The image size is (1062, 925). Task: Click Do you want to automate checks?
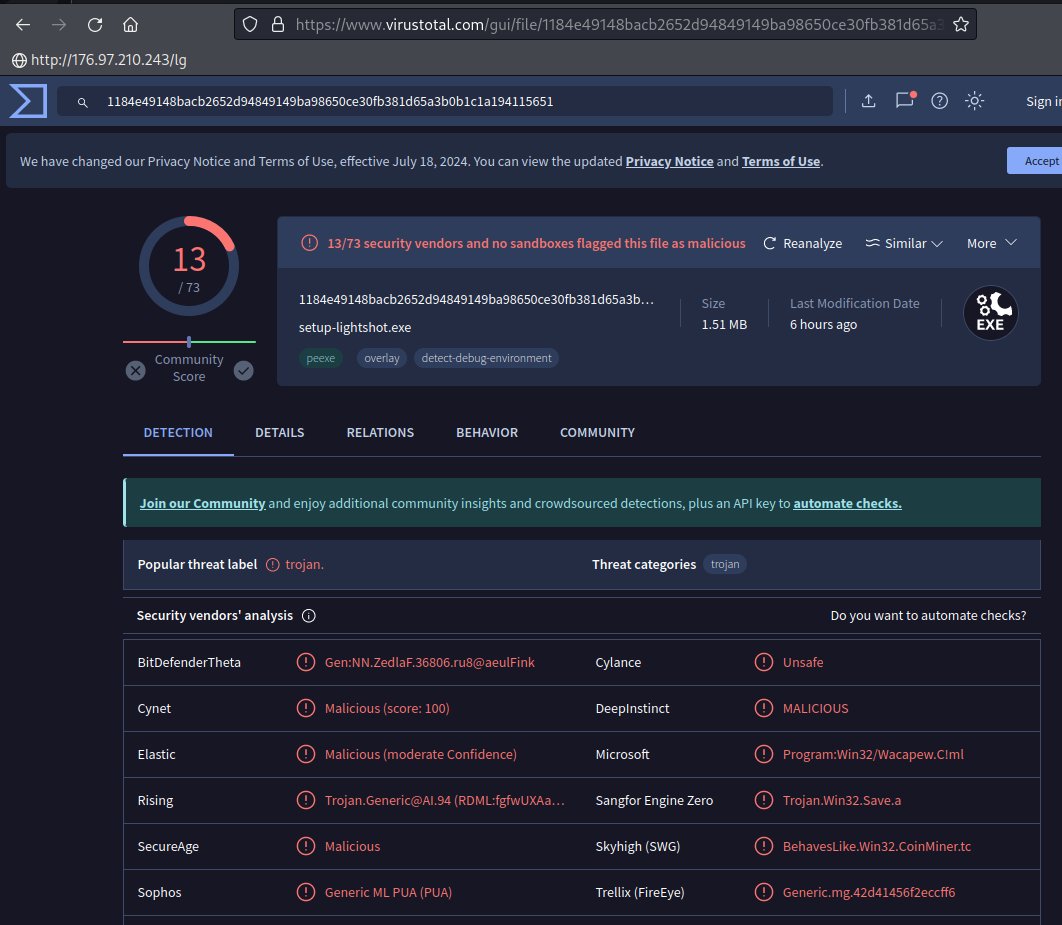coord(928,616)
